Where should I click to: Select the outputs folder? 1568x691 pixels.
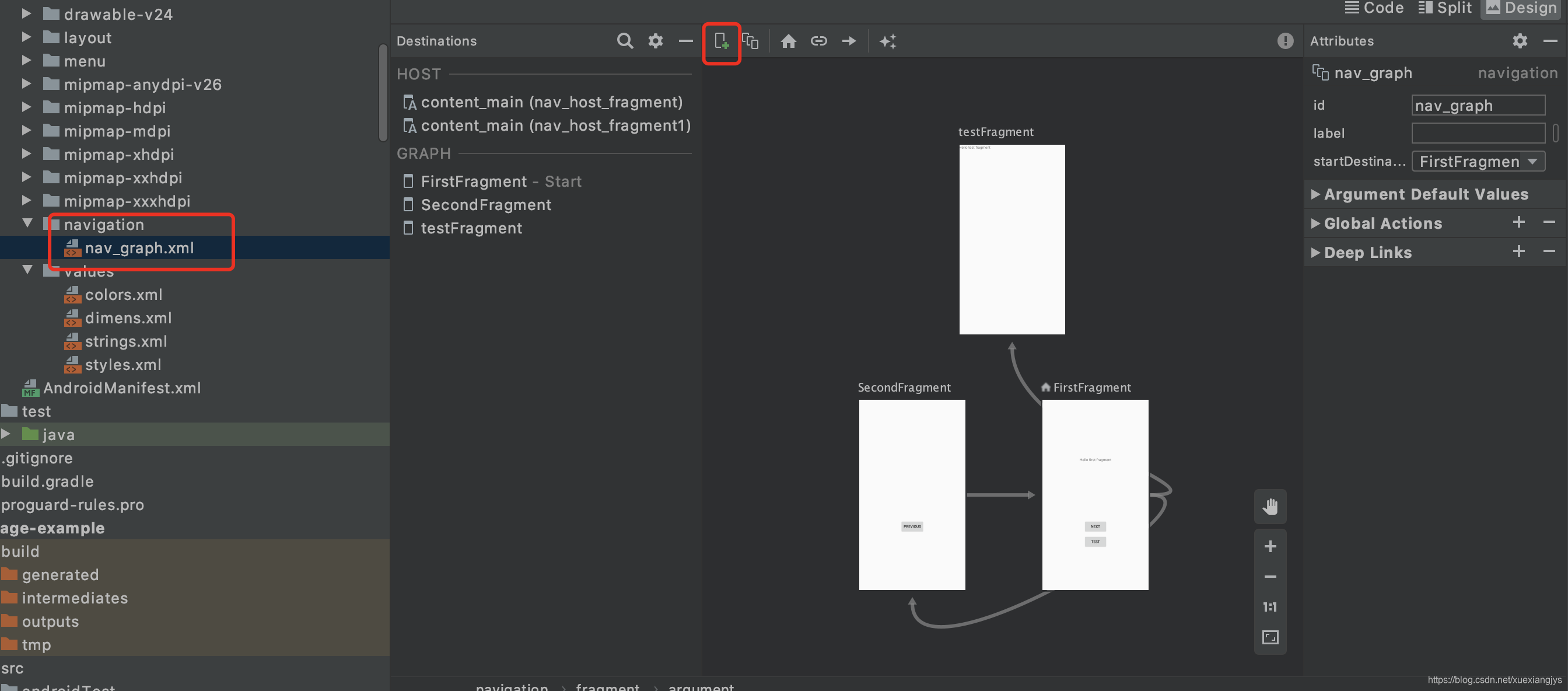coord(50,622)
